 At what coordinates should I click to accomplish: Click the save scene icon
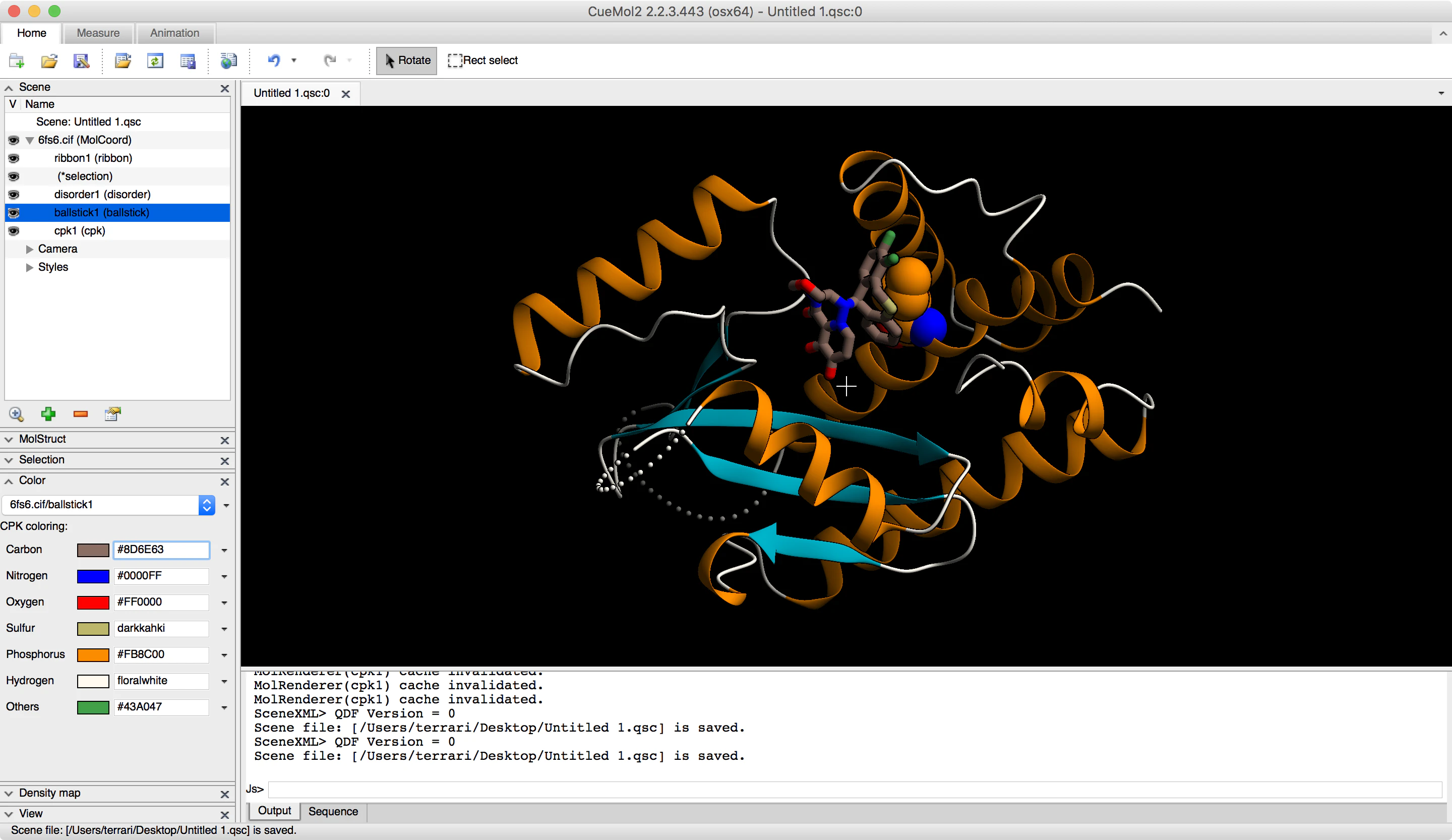(x=81, y=61)
